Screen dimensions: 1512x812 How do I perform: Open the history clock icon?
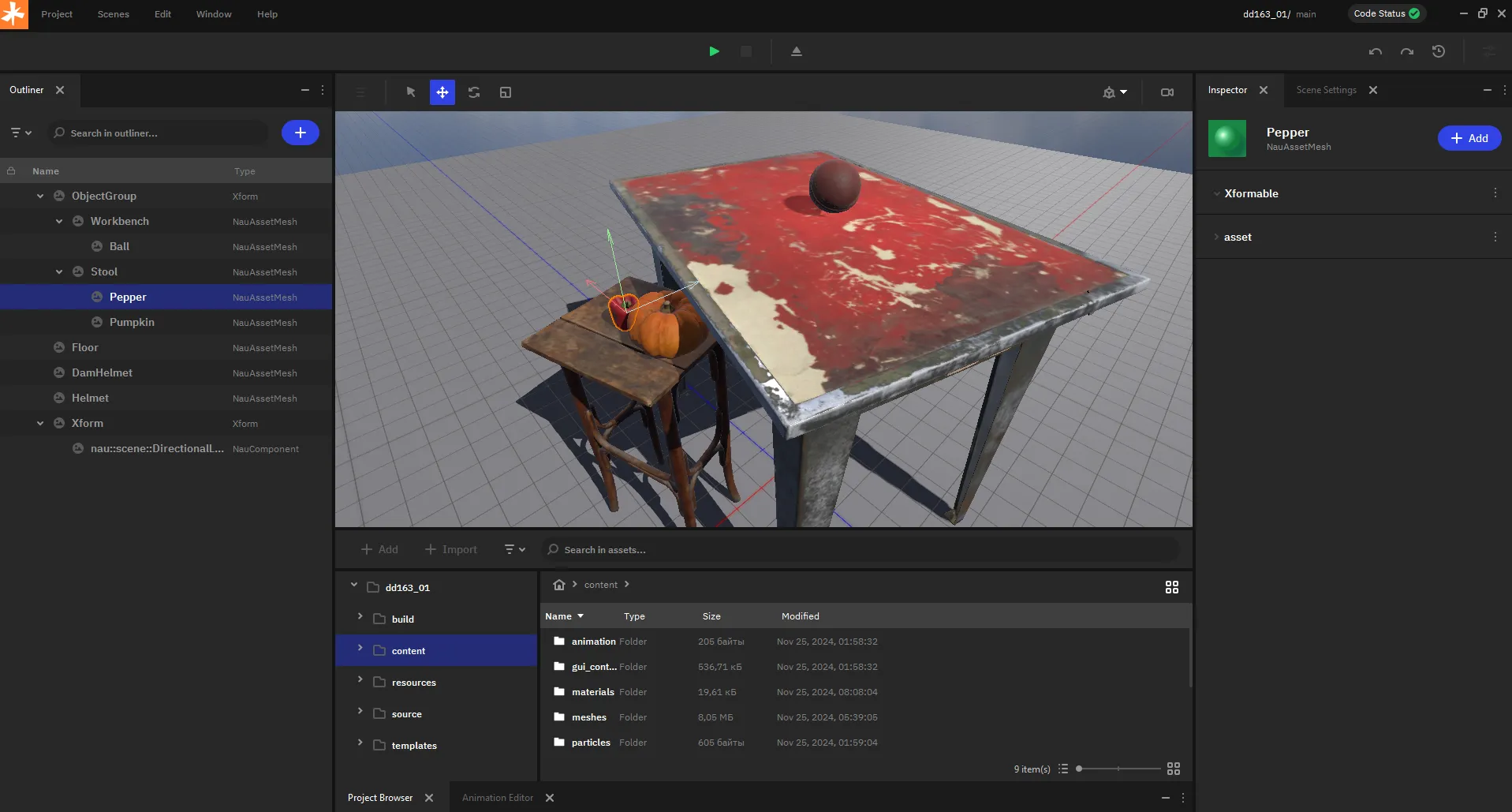pos(1439,51)
